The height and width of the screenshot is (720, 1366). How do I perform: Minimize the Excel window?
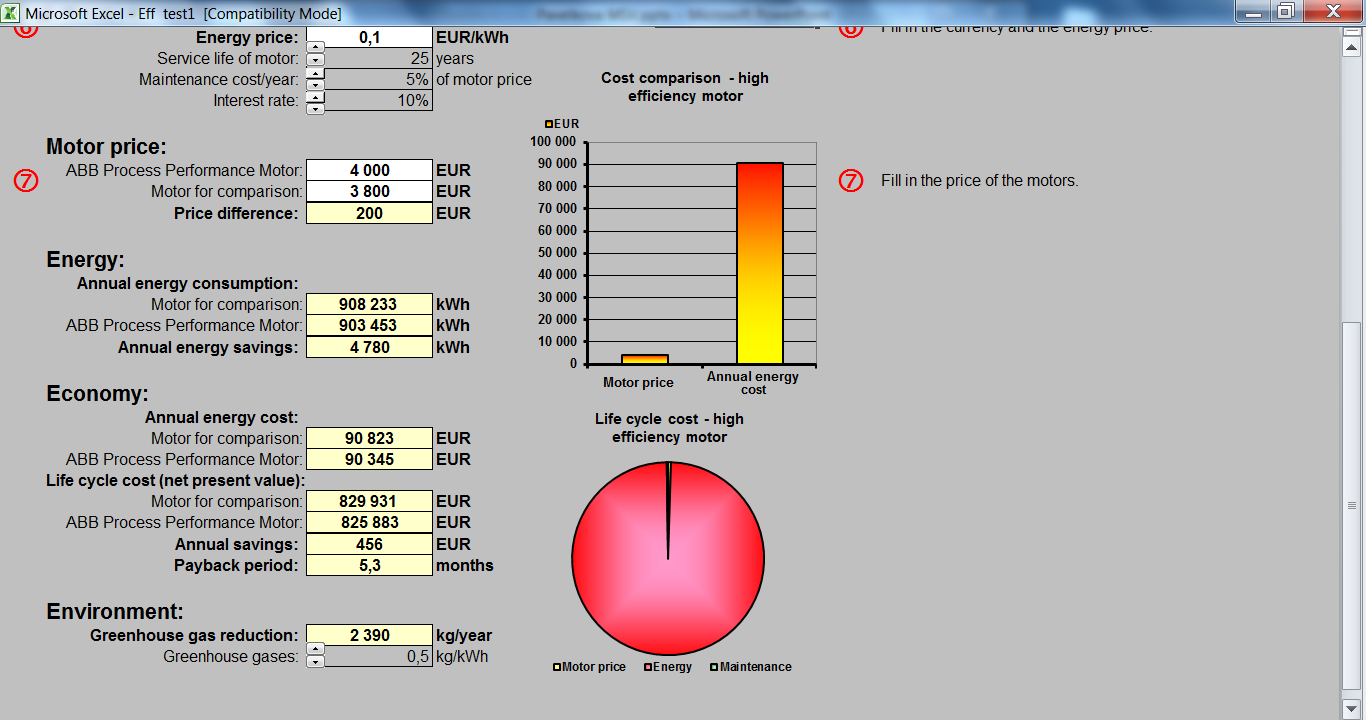click(1255, 11)
